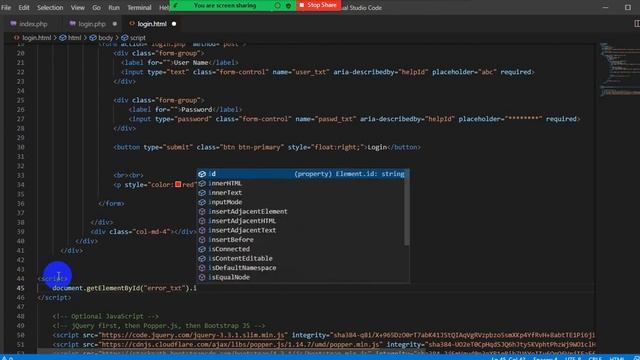640x360 pixels.
Task: Open the Edit menu
Action: tap(24, 8)
